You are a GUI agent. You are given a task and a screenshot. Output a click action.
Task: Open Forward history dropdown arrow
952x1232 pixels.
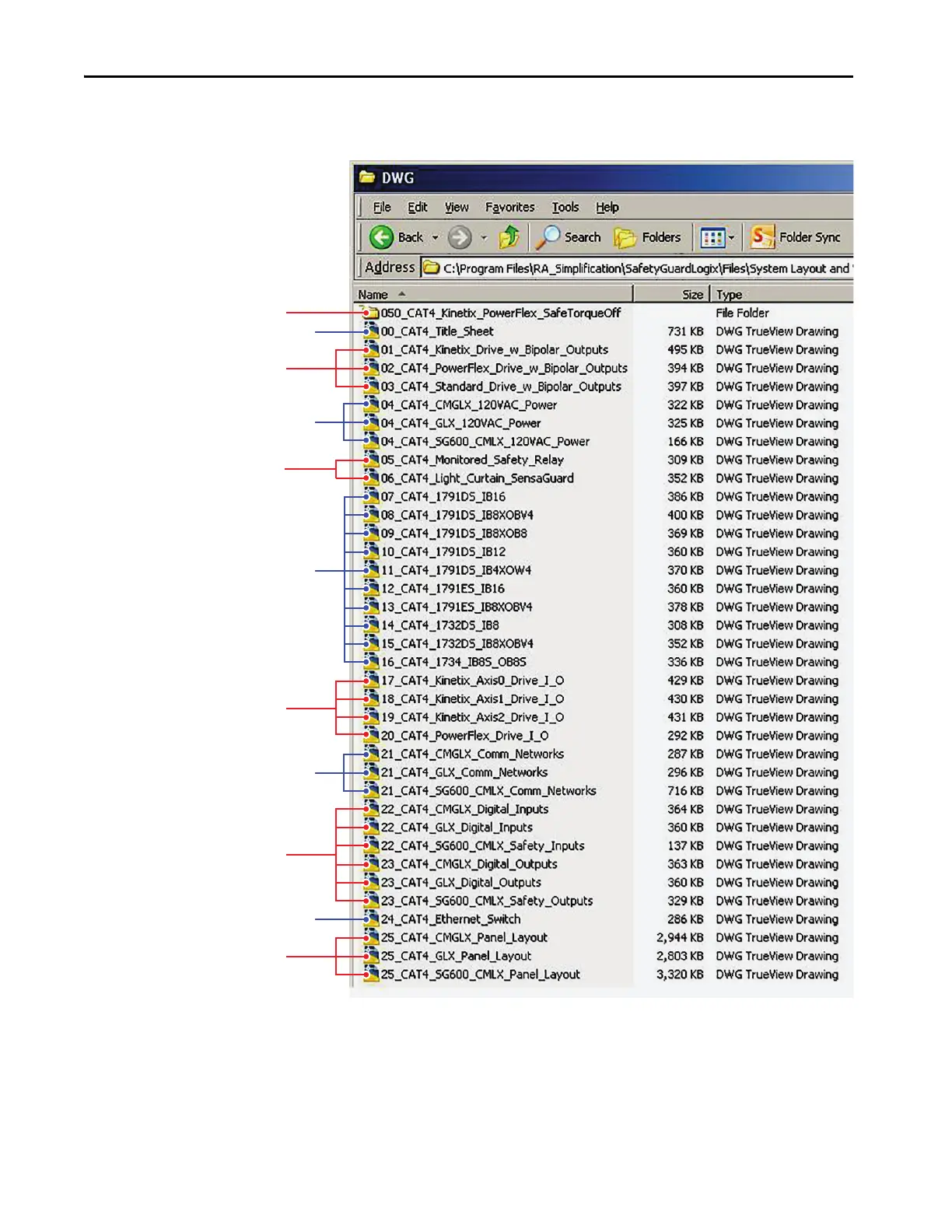[484, 237]
